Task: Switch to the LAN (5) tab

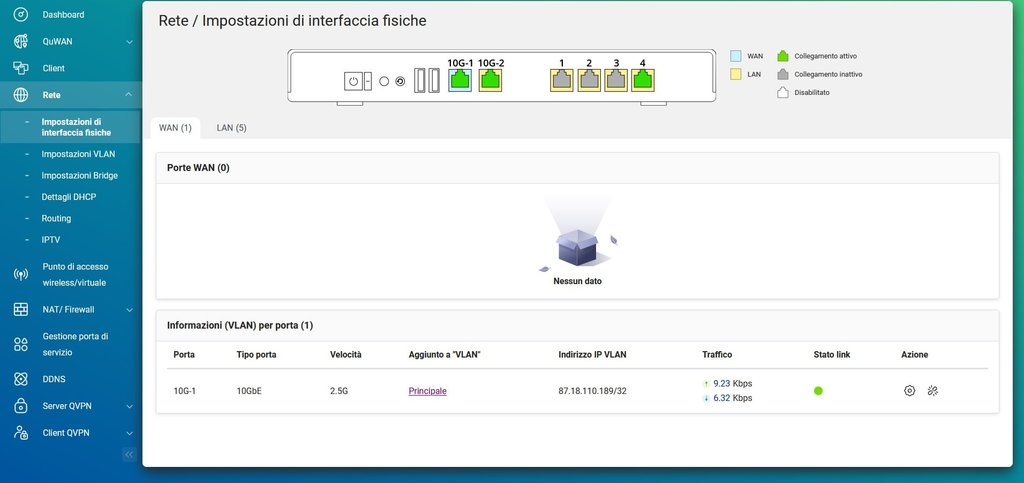Action: 231,128
